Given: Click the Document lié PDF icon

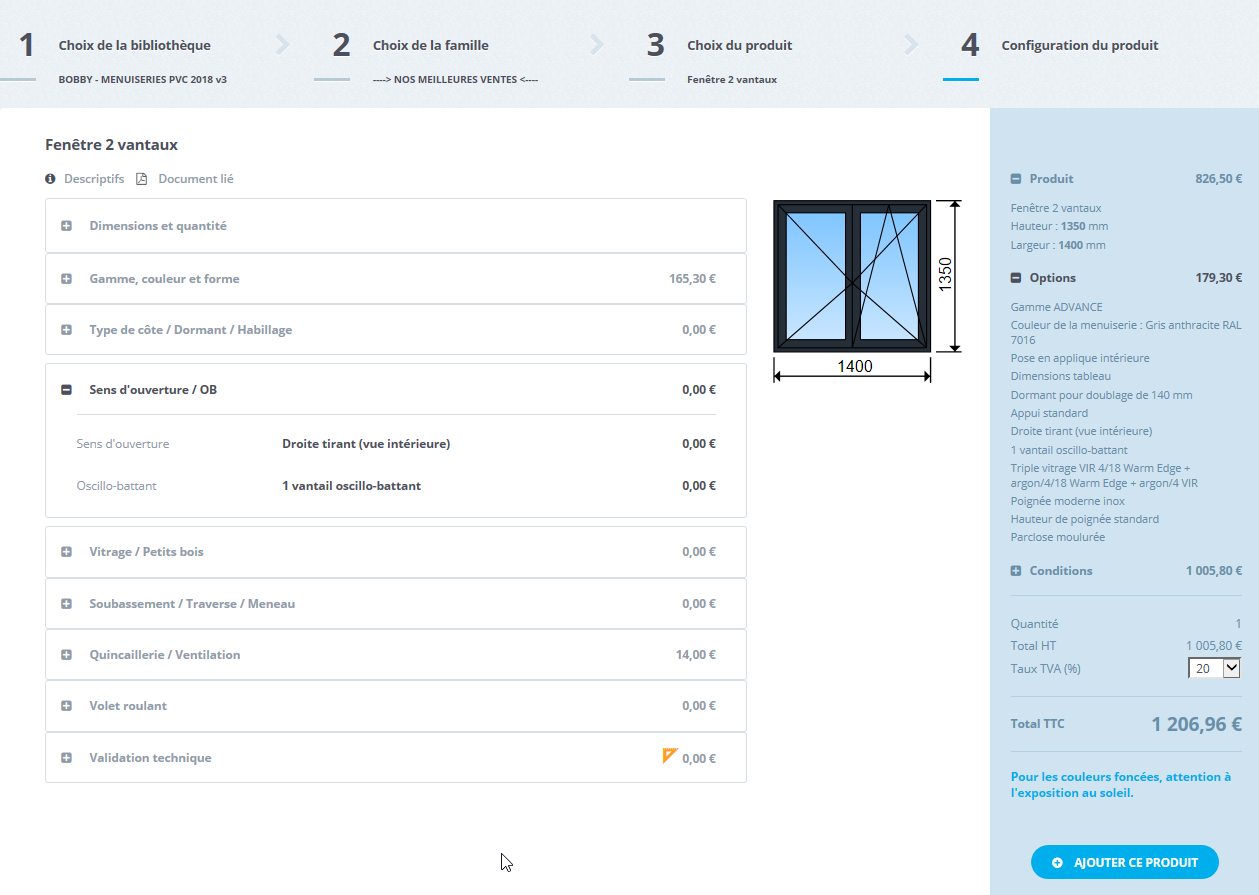Looking at the screenshot, I should (142, 179).
